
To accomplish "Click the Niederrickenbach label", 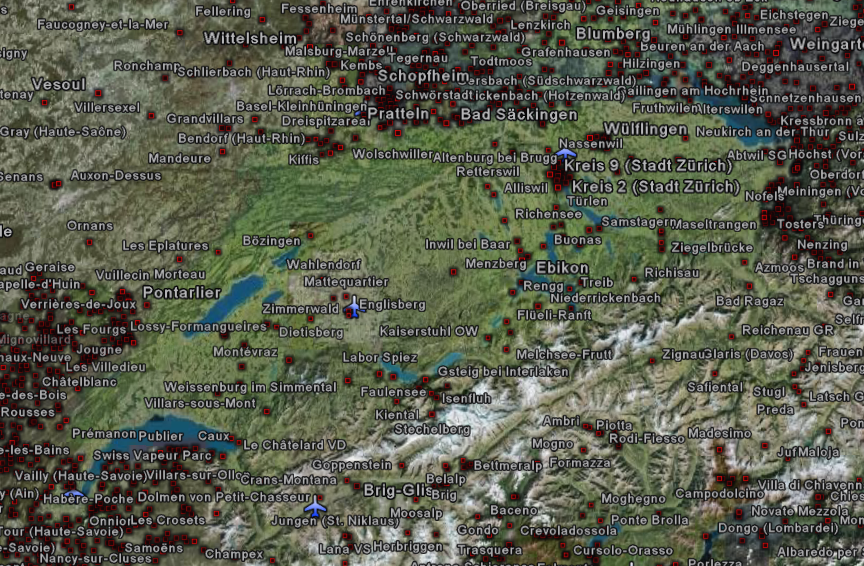I will point(605,298).
